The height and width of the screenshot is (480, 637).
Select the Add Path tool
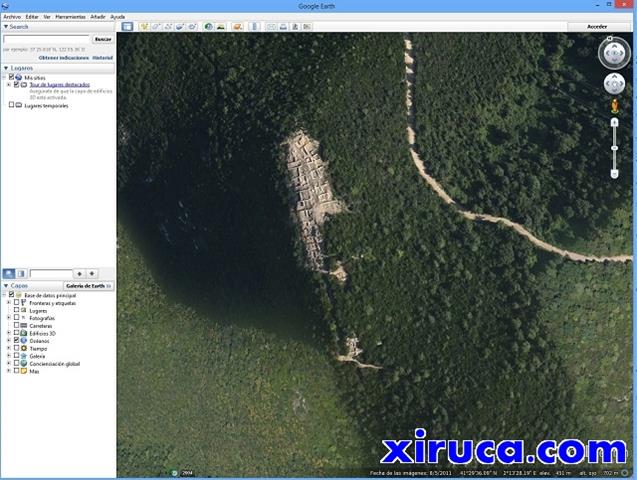point(168,27)
